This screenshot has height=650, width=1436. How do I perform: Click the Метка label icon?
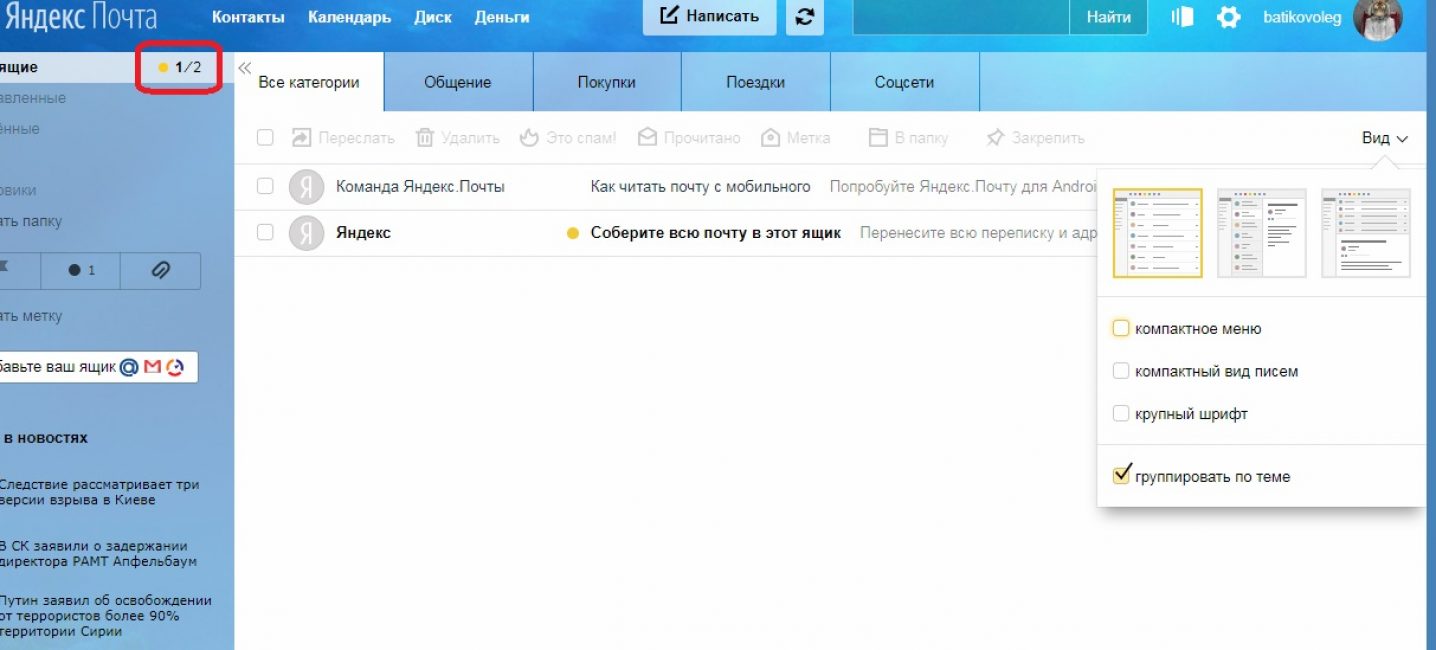point(770,138)
